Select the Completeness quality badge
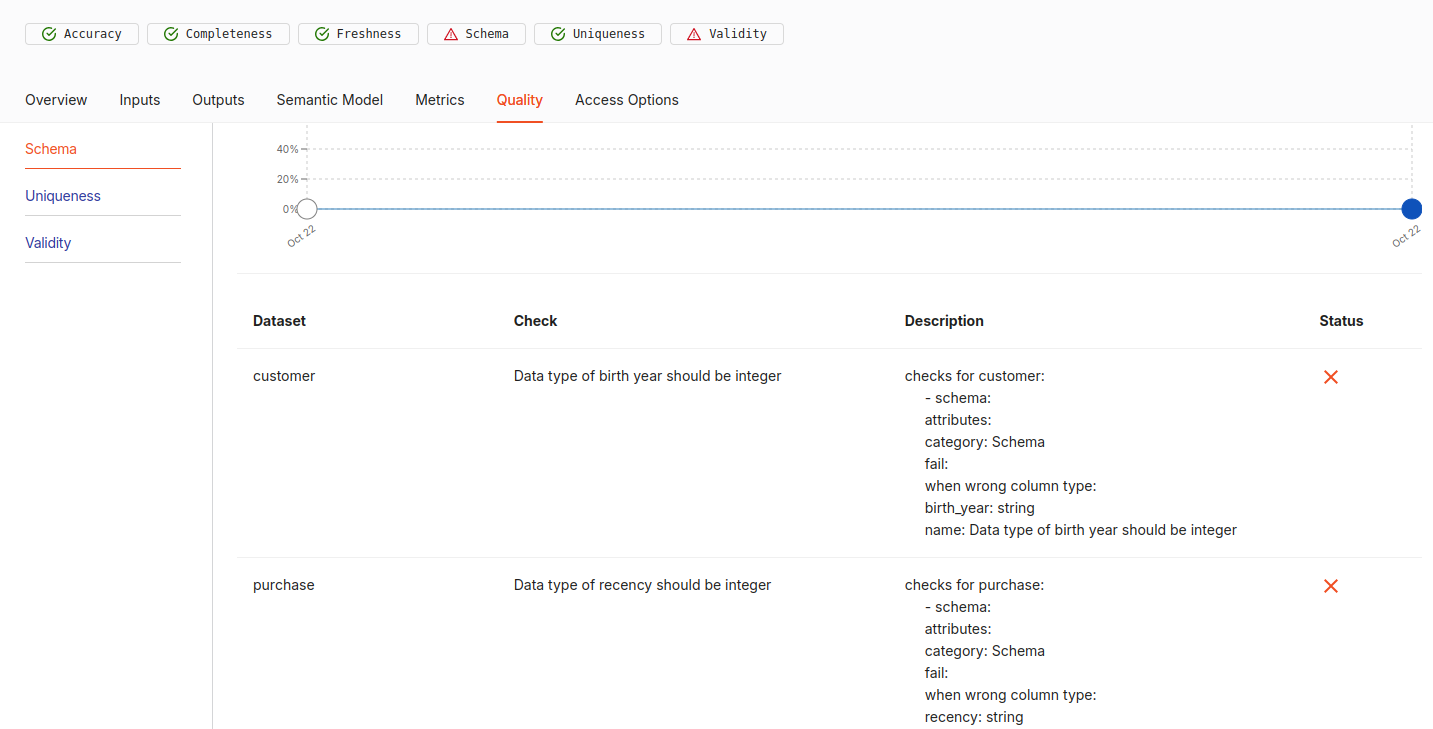 coord(218,34)
